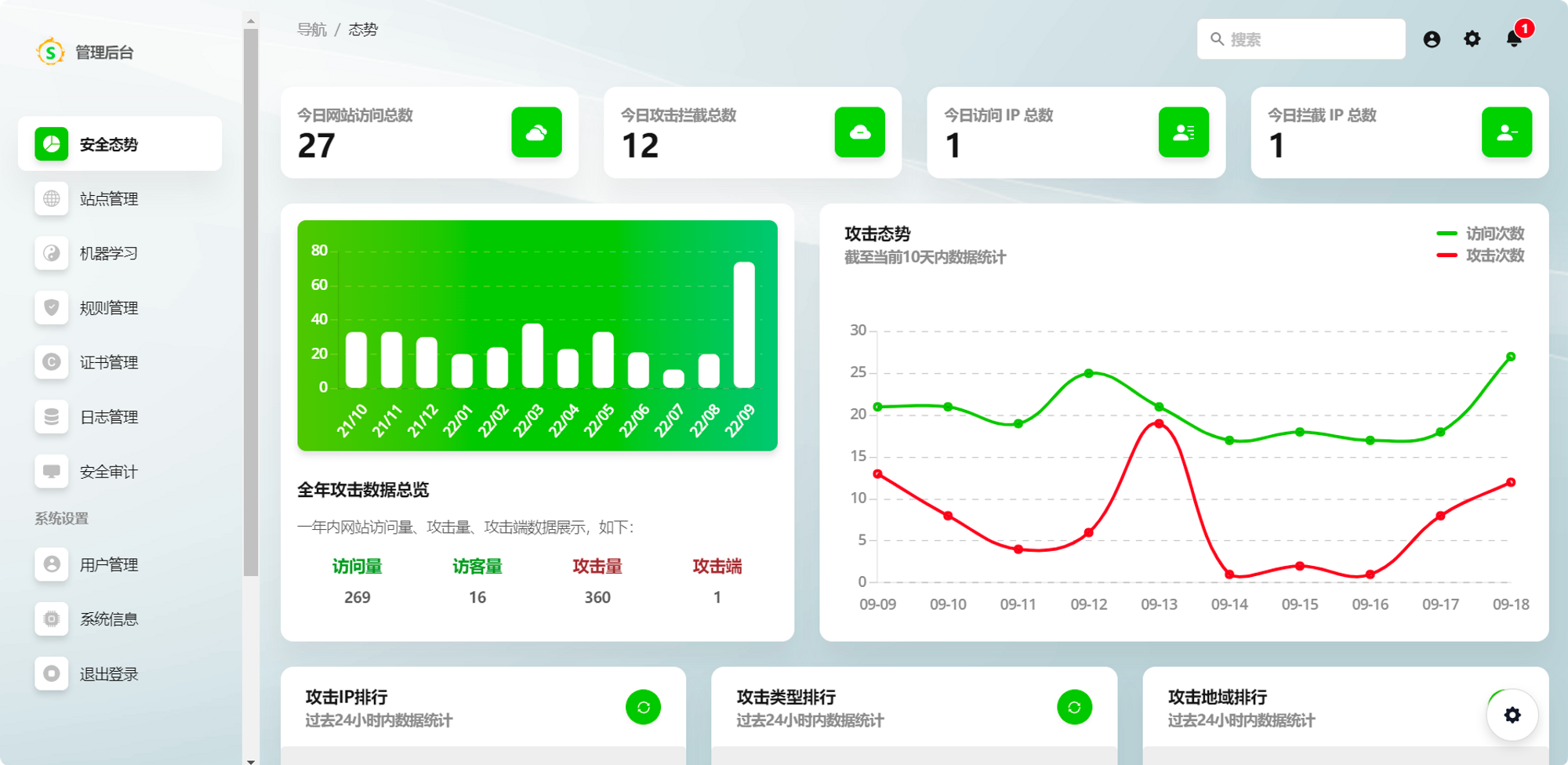This screenshot has width=1568, height=765.
Task: Click the 导航 breadcrumb link
Action: click(x=311, y=30)
